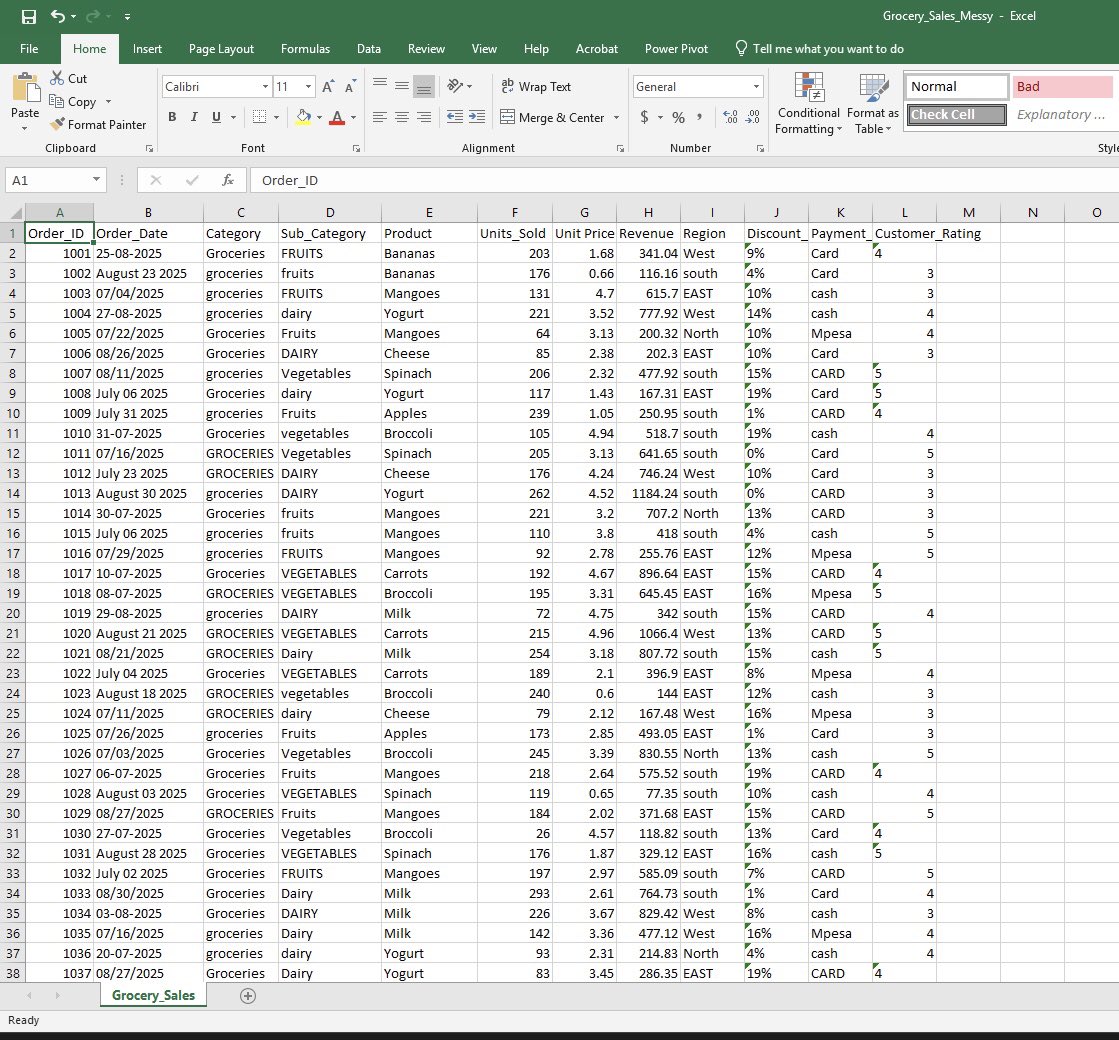Open the Font name Calibri dropdown
Image resolution: width=1119 pixels, height=1040 pixels.
coord(265,86)
